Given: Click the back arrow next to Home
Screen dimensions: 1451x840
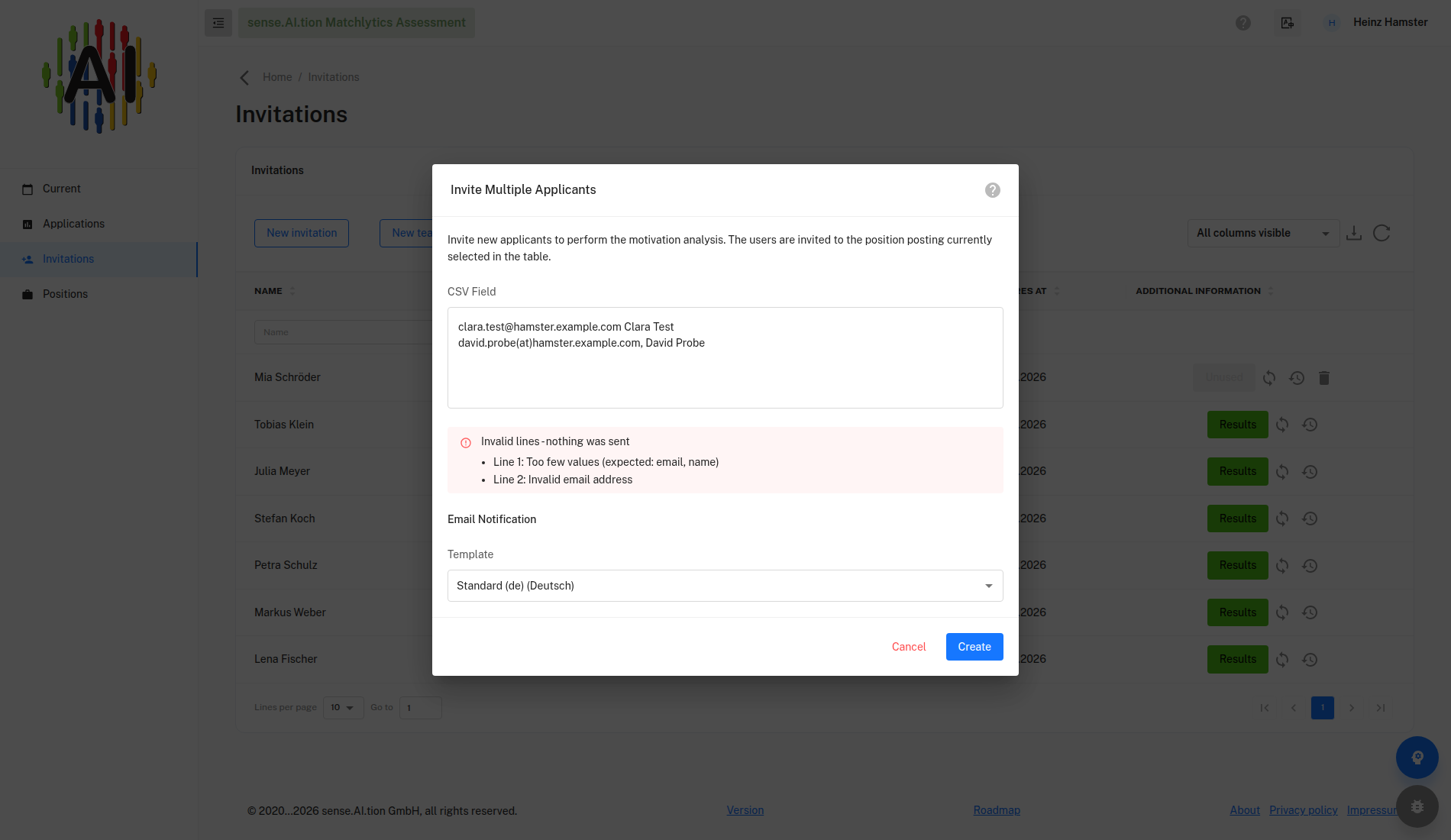Looking at the screenshot, I should point(244,78).
